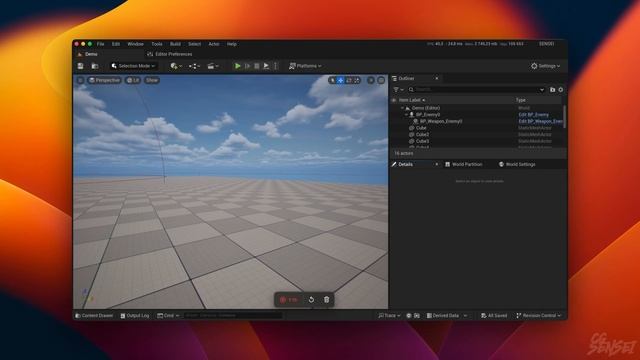
Task: Open the Window menu
Action: point(136,44)
